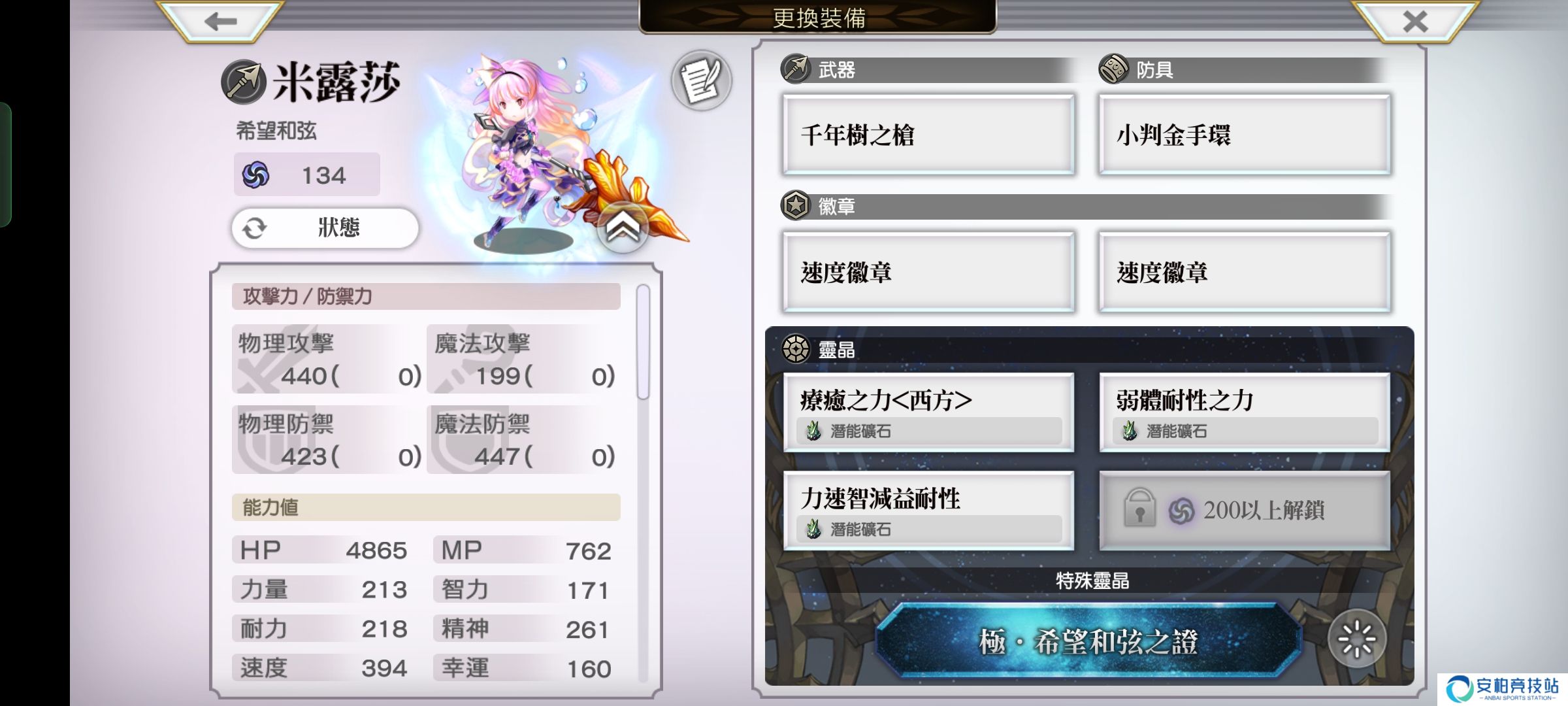Screen dimensions: 1568x706
Task: Choose the 療癒之力<西方> crystal slot
Action: 928,412
